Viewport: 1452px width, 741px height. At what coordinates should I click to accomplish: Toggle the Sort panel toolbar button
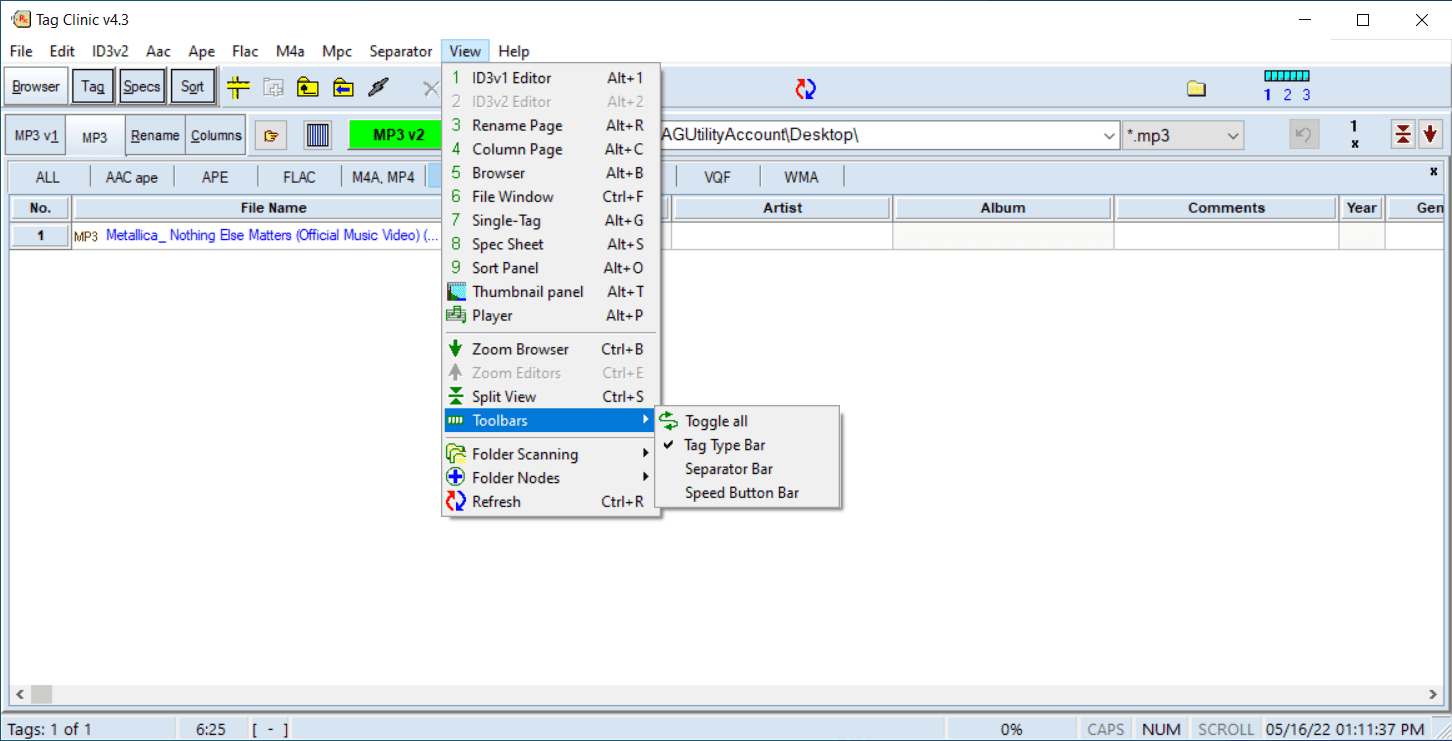pos(193,87)
